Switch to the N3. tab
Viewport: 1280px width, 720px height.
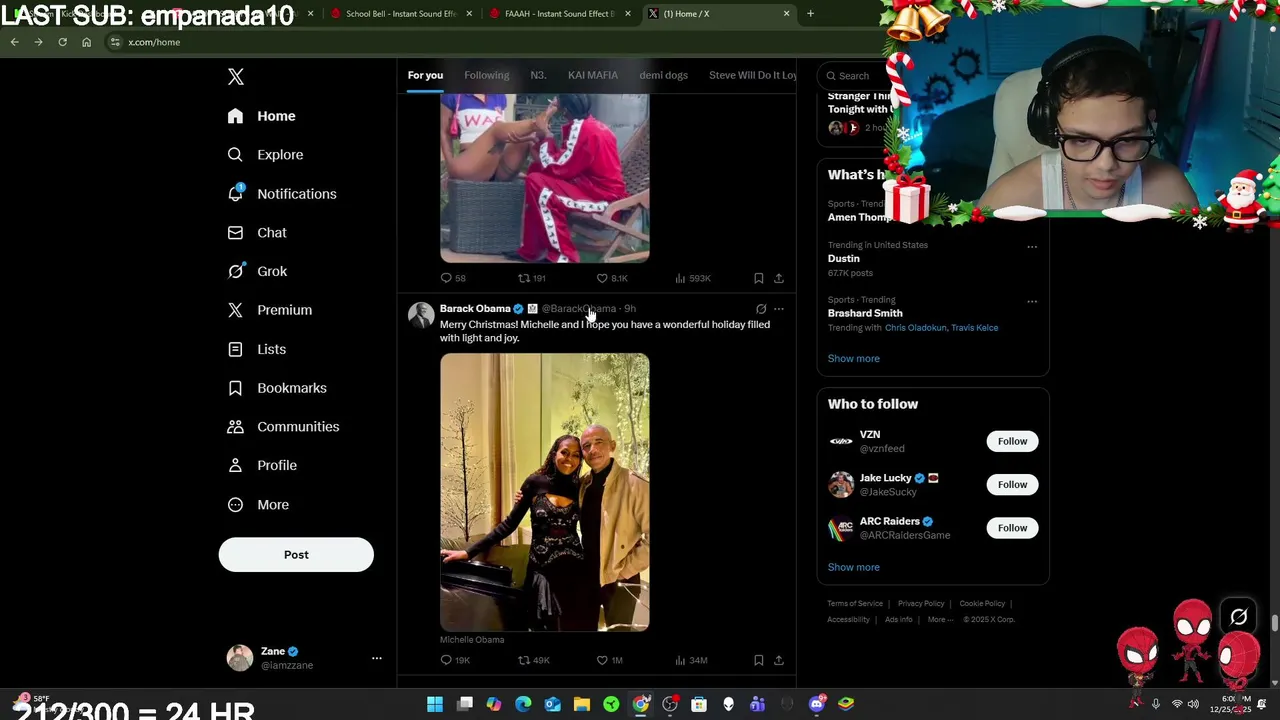pos(538,75)
